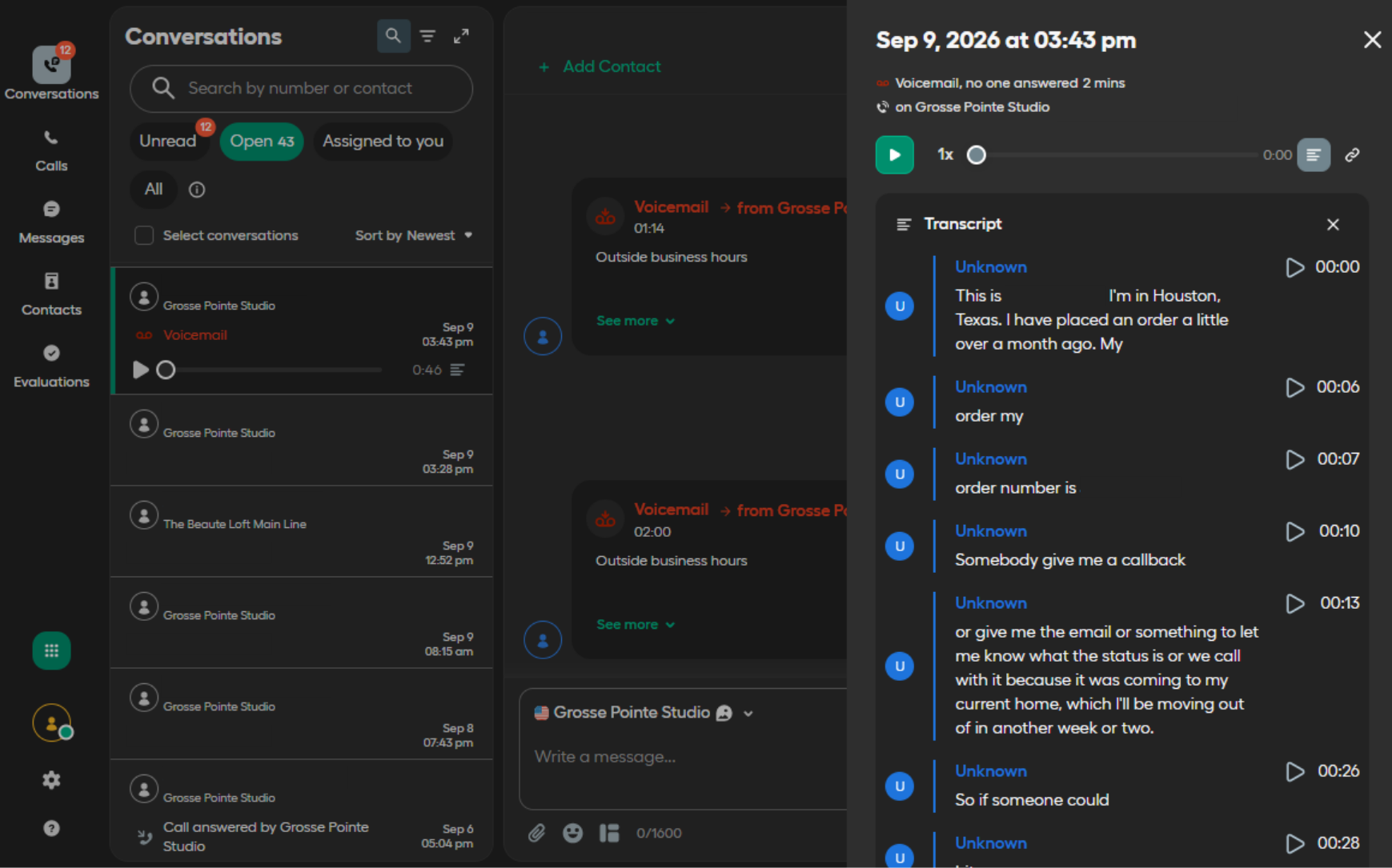Play the transcript segment at 00:10
This screenshot has width=1392, height=868.
tap(1294, 531)
